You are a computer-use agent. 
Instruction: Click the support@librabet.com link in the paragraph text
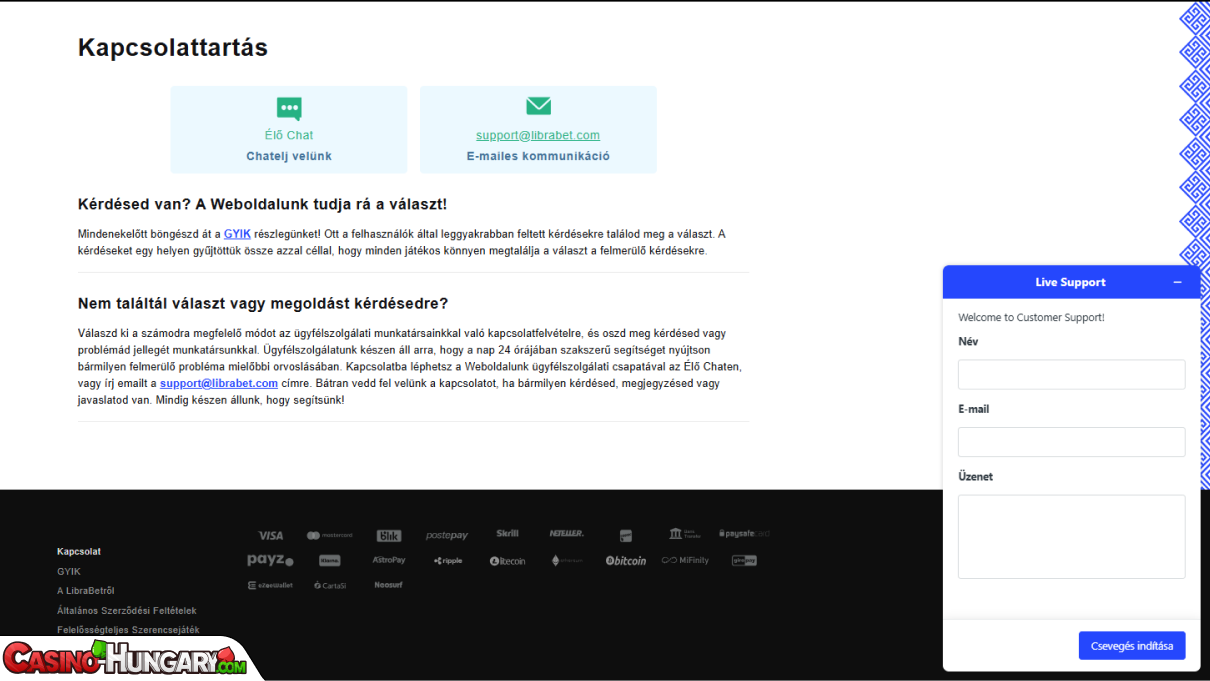point(219,383)
